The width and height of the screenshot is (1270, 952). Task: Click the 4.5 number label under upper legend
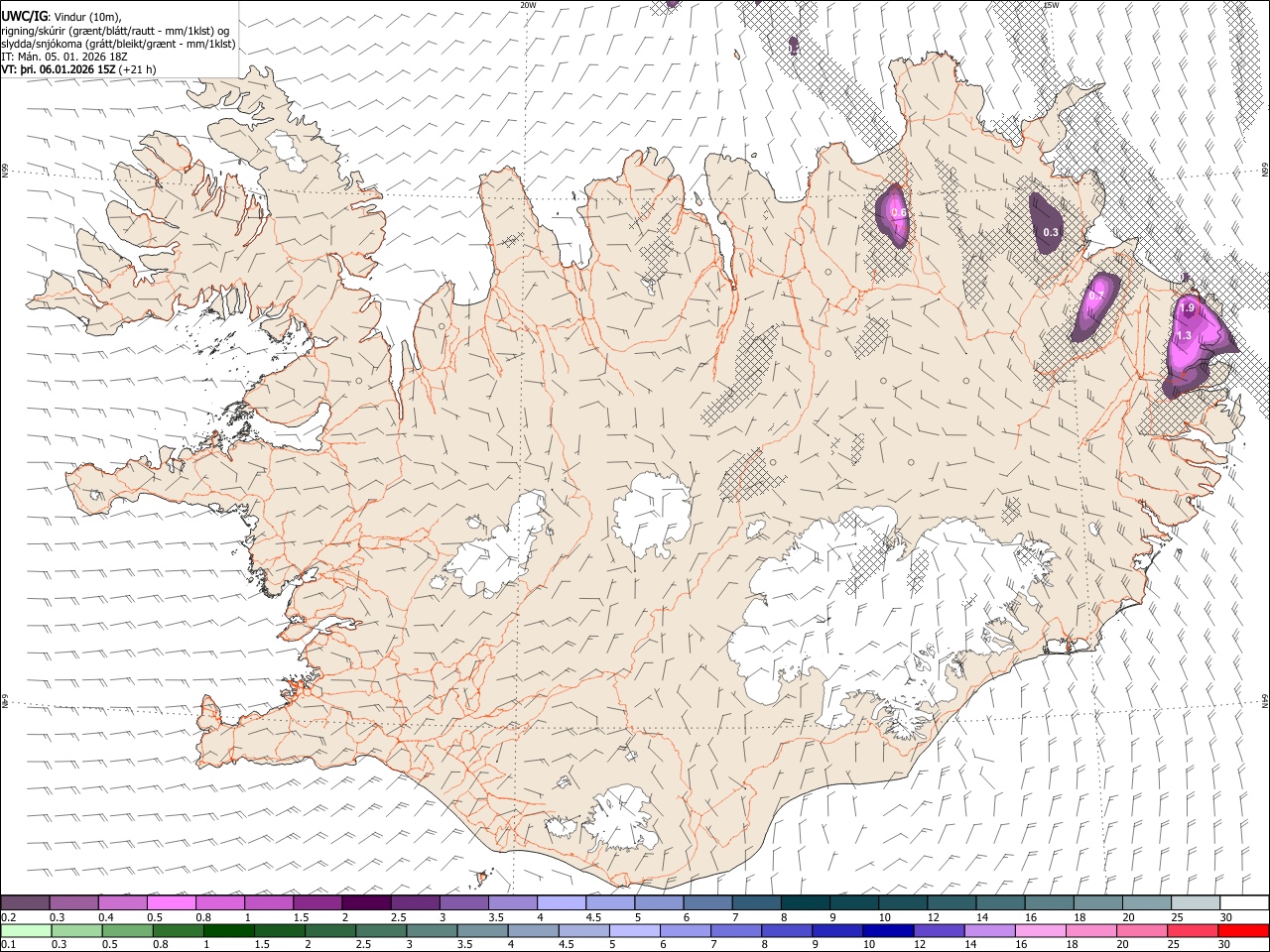[x=593, y=917]
